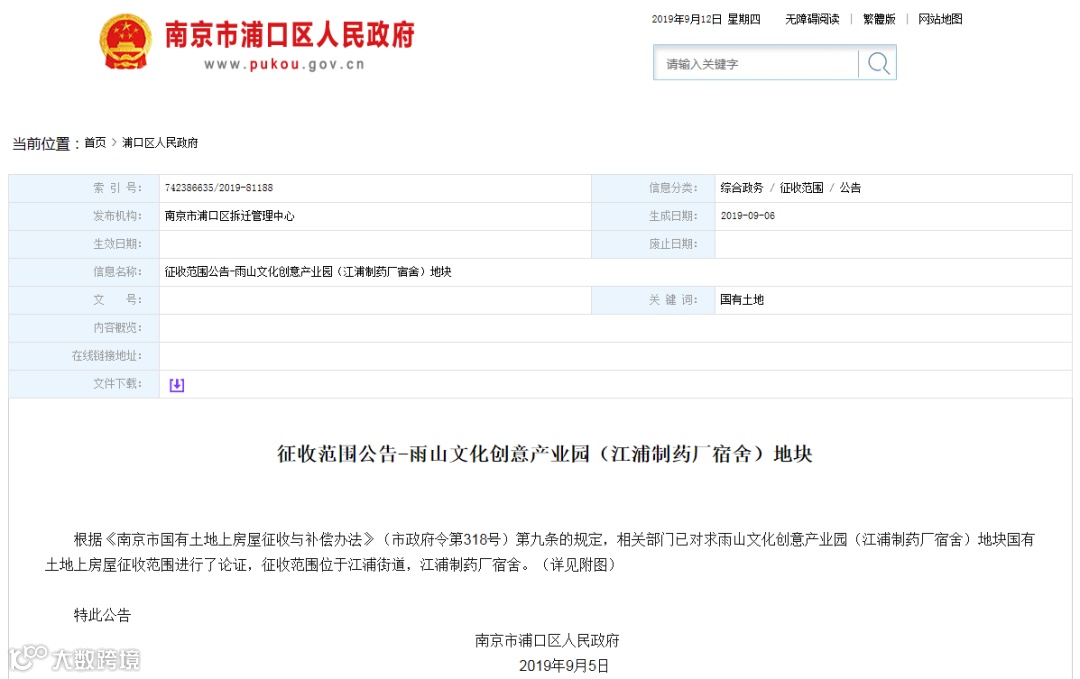Click the signing date 2019年9月5日
Viewport: 1080px width, 679px height.
click(564, 666)
